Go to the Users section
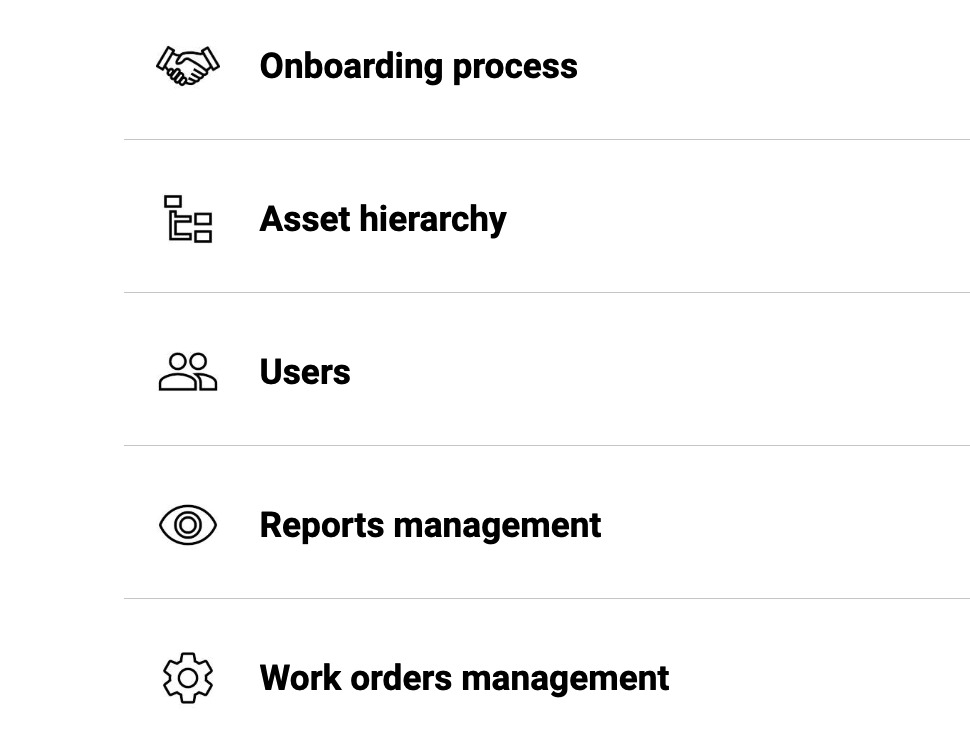Image resolution: width=970 pixels, height=749 pixels. click(x=304, y=372)
